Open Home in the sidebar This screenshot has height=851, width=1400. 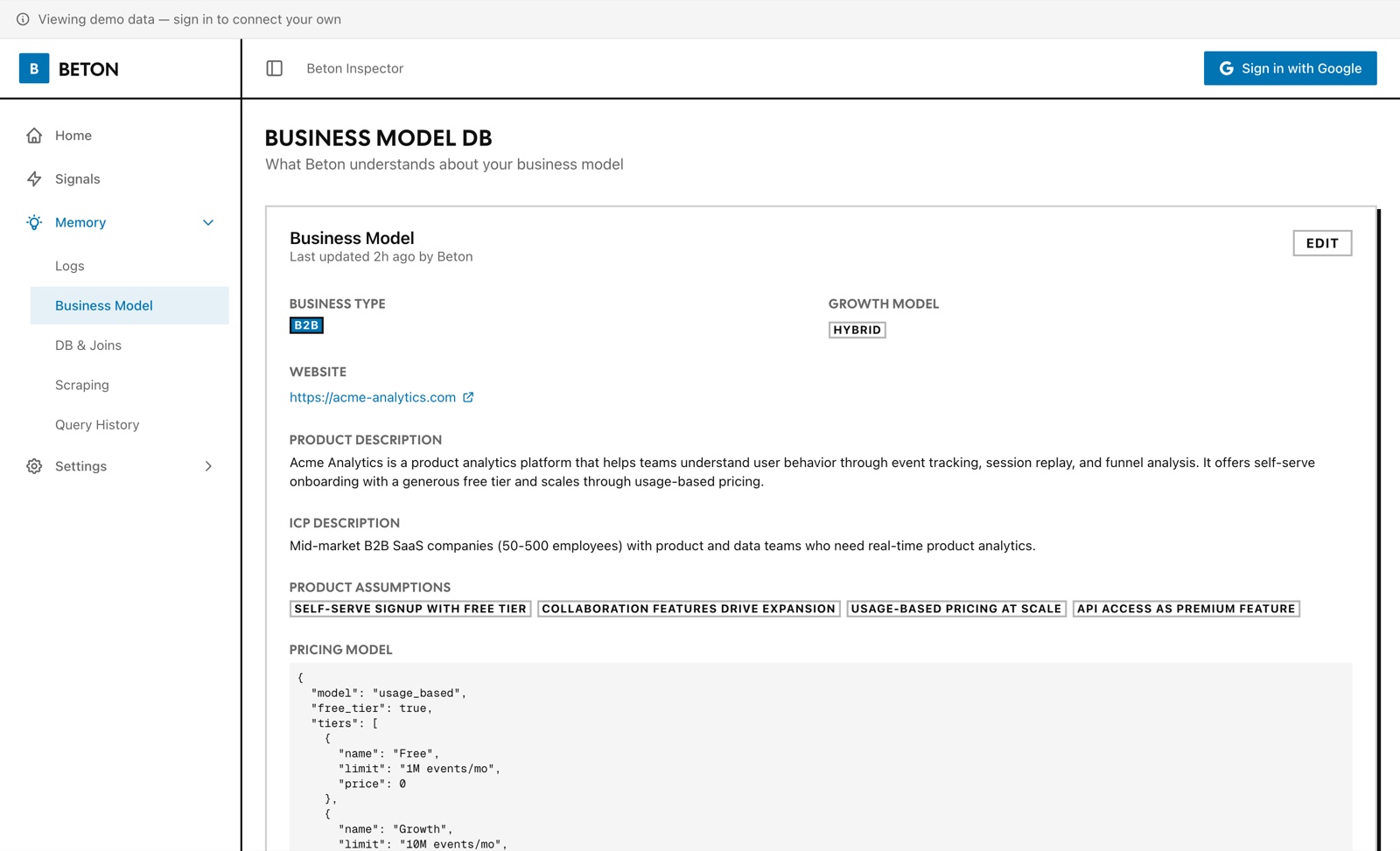(73, 136)
